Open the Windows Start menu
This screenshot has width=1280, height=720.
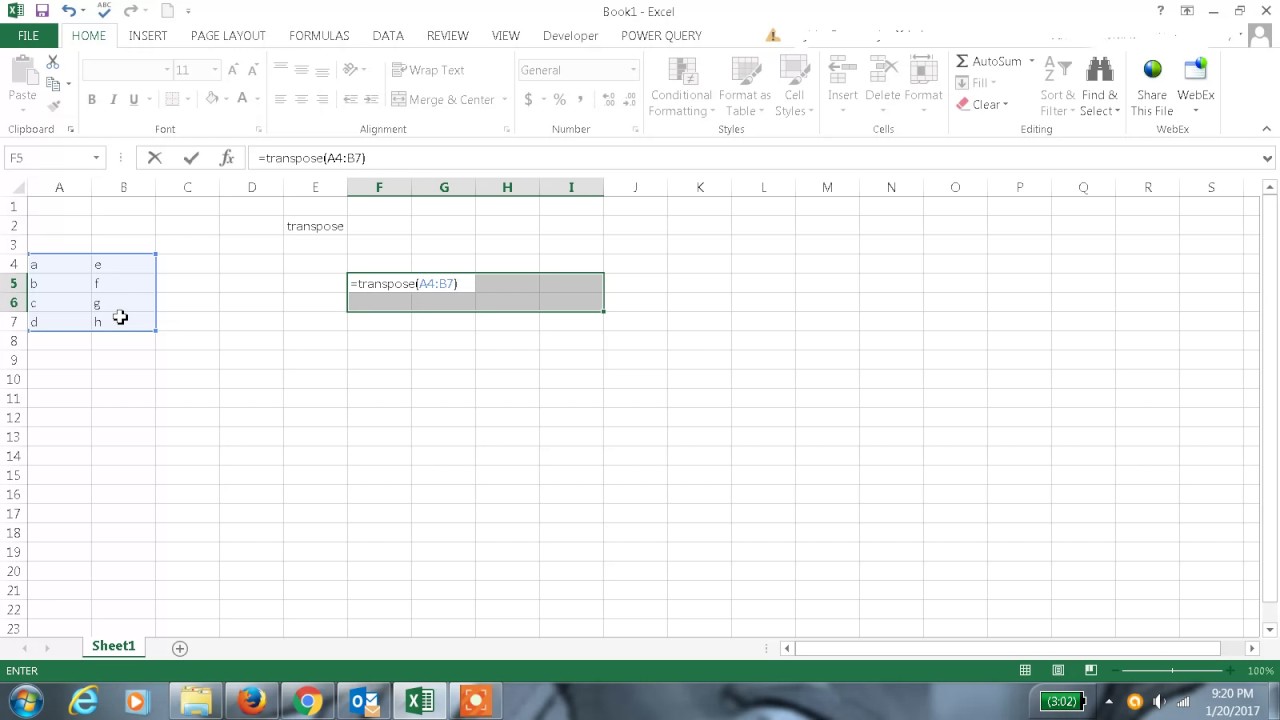25,701
